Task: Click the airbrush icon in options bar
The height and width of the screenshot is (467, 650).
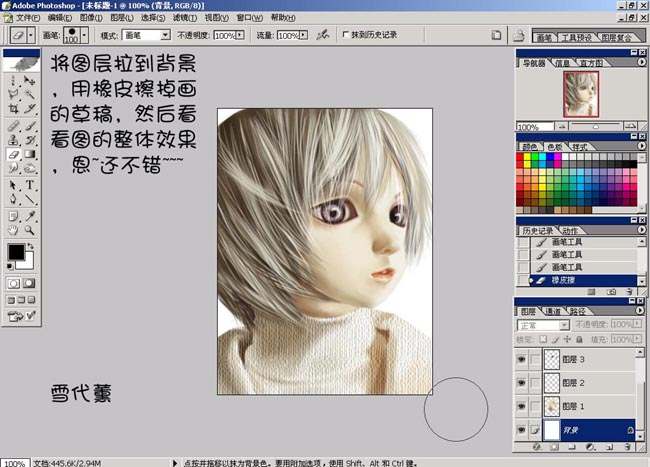Action: pyautogui.click(x=323, y=35)
